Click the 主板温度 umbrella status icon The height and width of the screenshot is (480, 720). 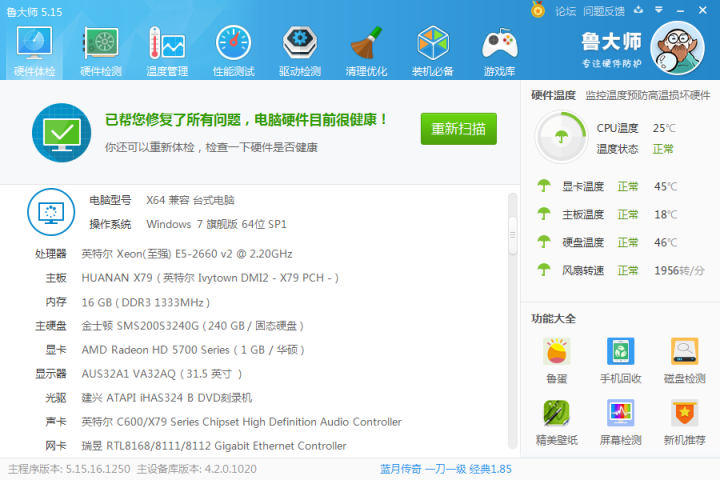pyautogui.click(x=544, y=214)
